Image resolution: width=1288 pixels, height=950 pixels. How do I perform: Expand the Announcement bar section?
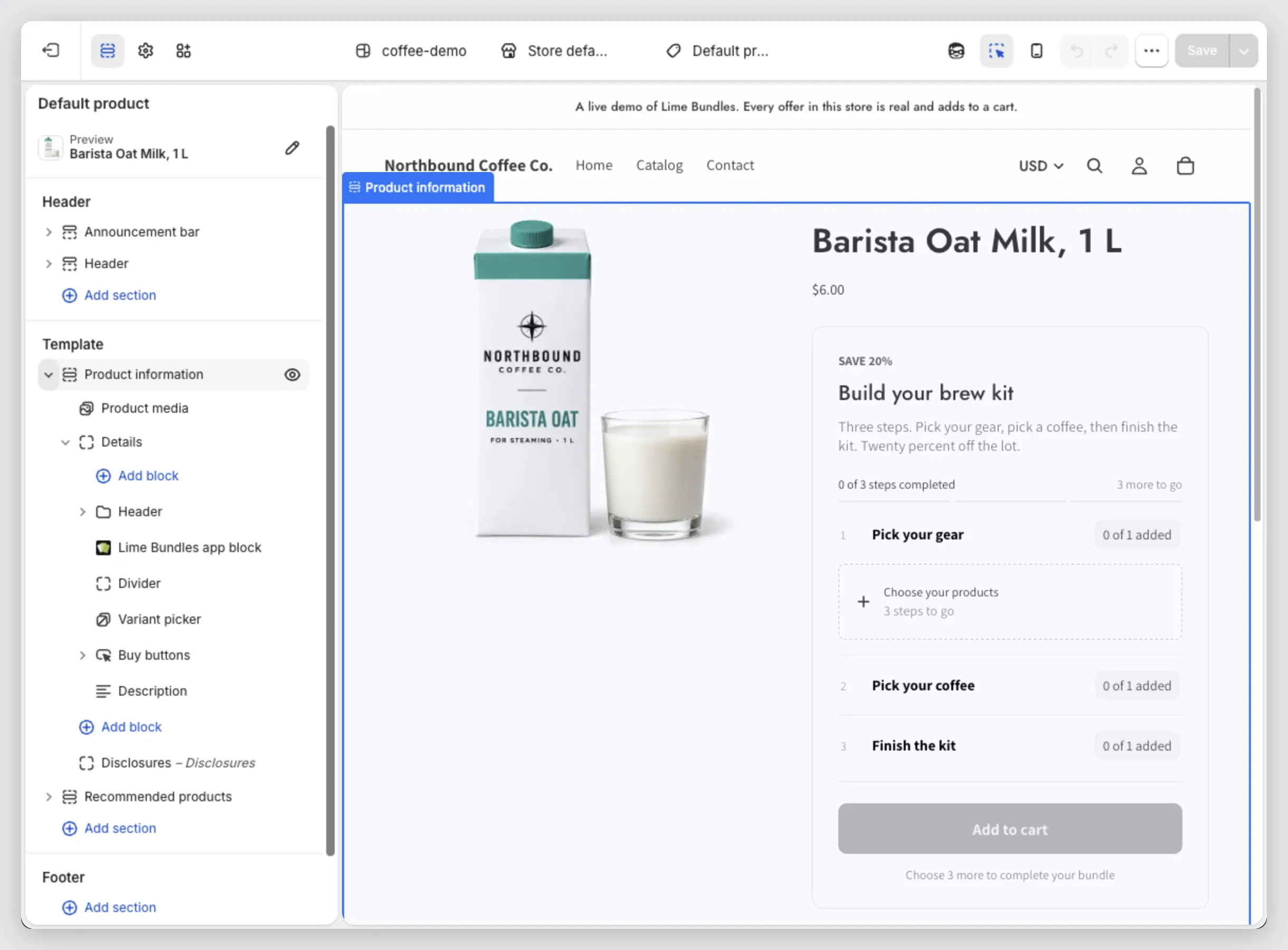click(x=49, y=232)
